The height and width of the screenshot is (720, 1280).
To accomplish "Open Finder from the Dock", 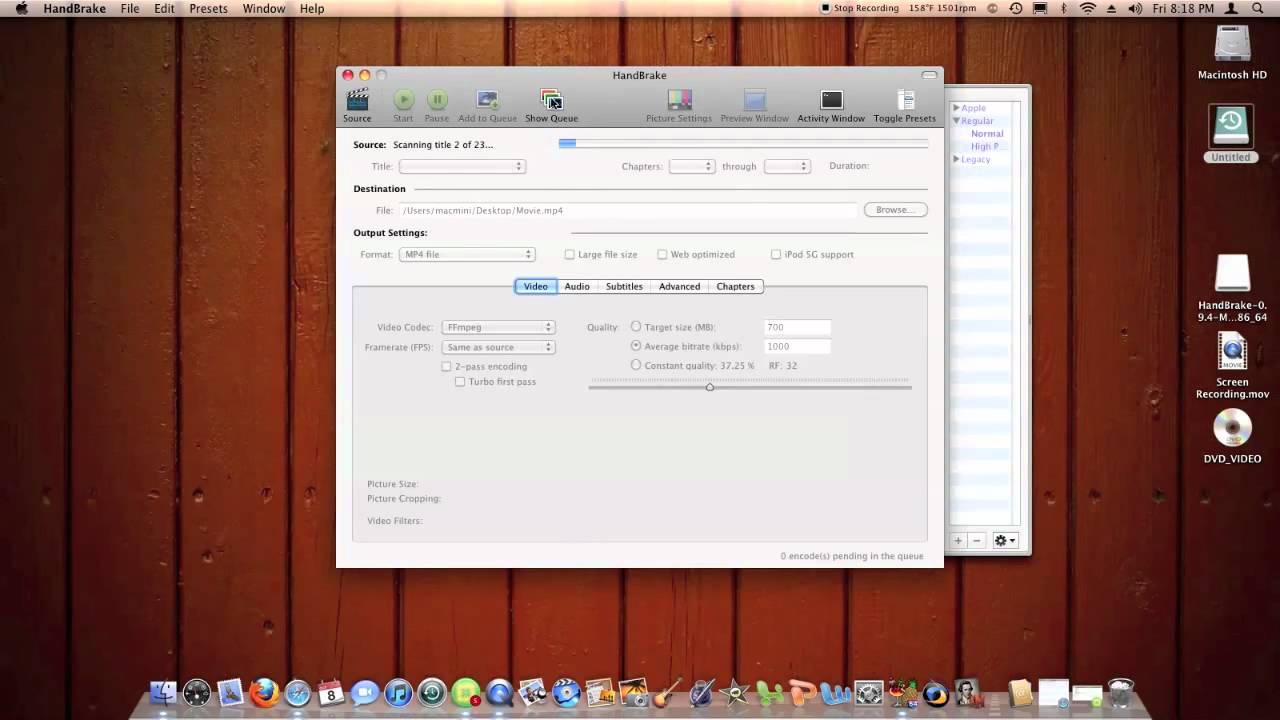I will point(163,692).
